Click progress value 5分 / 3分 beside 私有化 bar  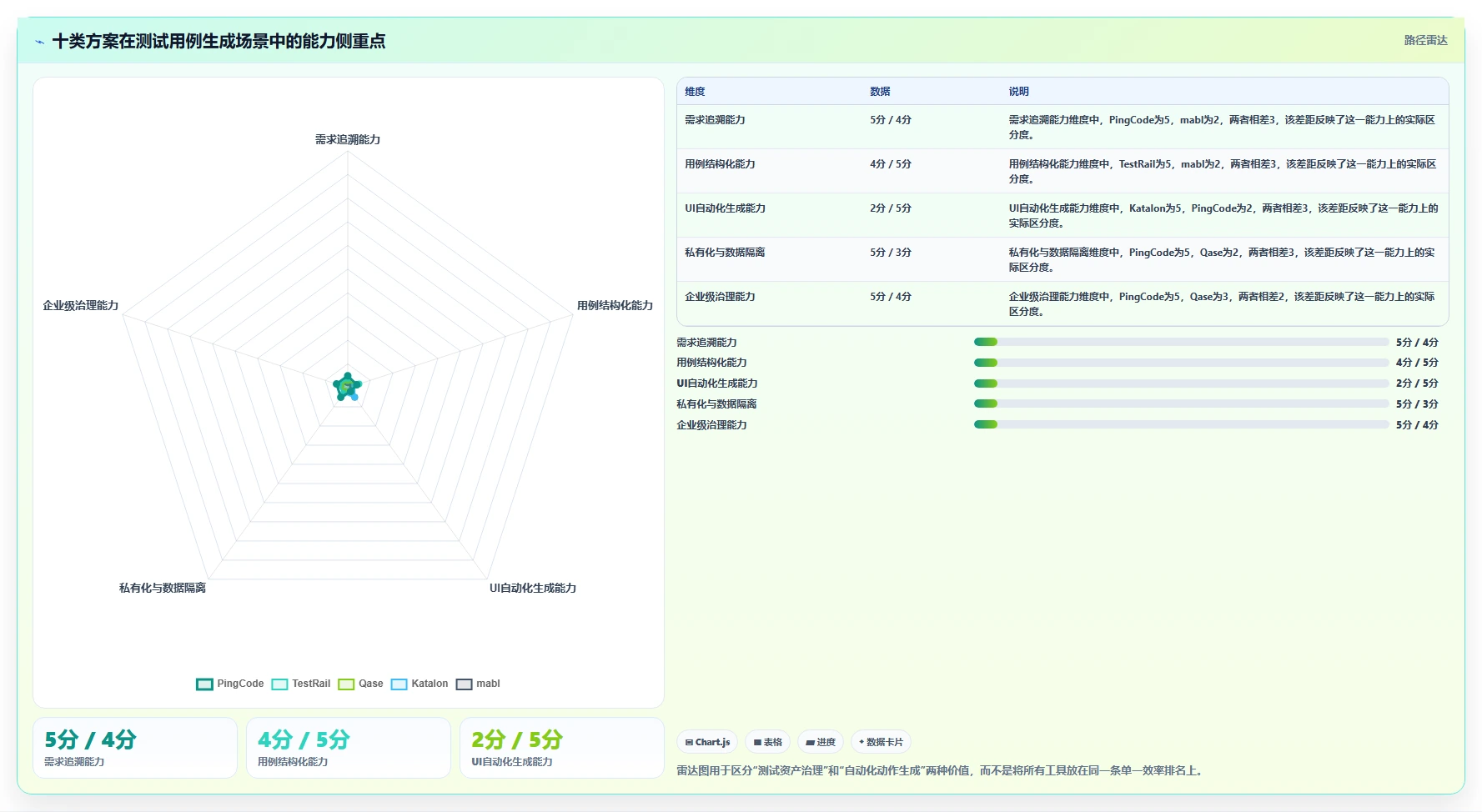pos(1417,403)
